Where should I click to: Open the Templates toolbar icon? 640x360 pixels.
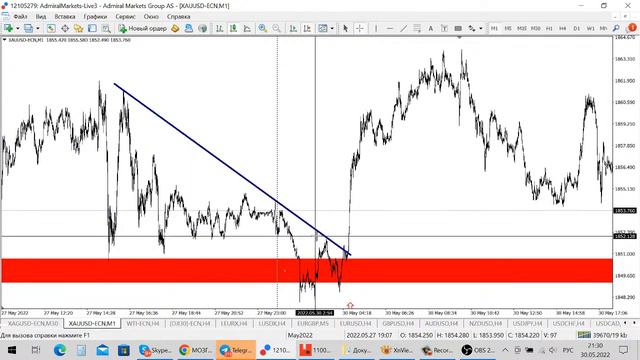tap(323, 28)
